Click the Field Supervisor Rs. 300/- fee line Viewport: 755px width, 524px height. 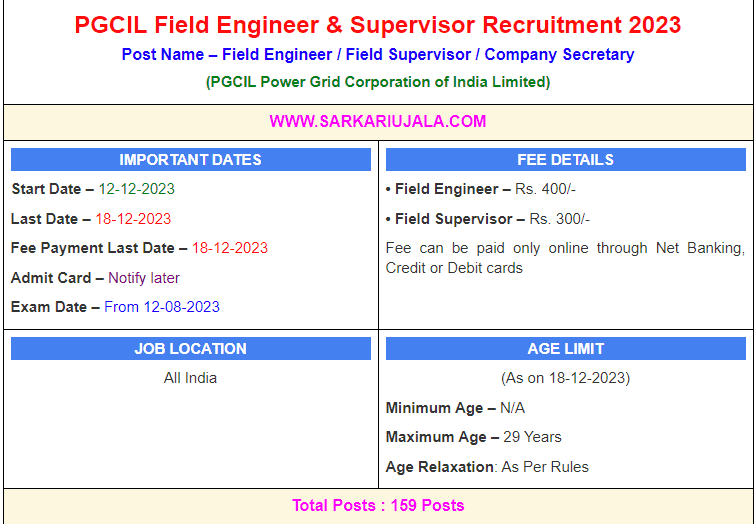click(487, 219)
